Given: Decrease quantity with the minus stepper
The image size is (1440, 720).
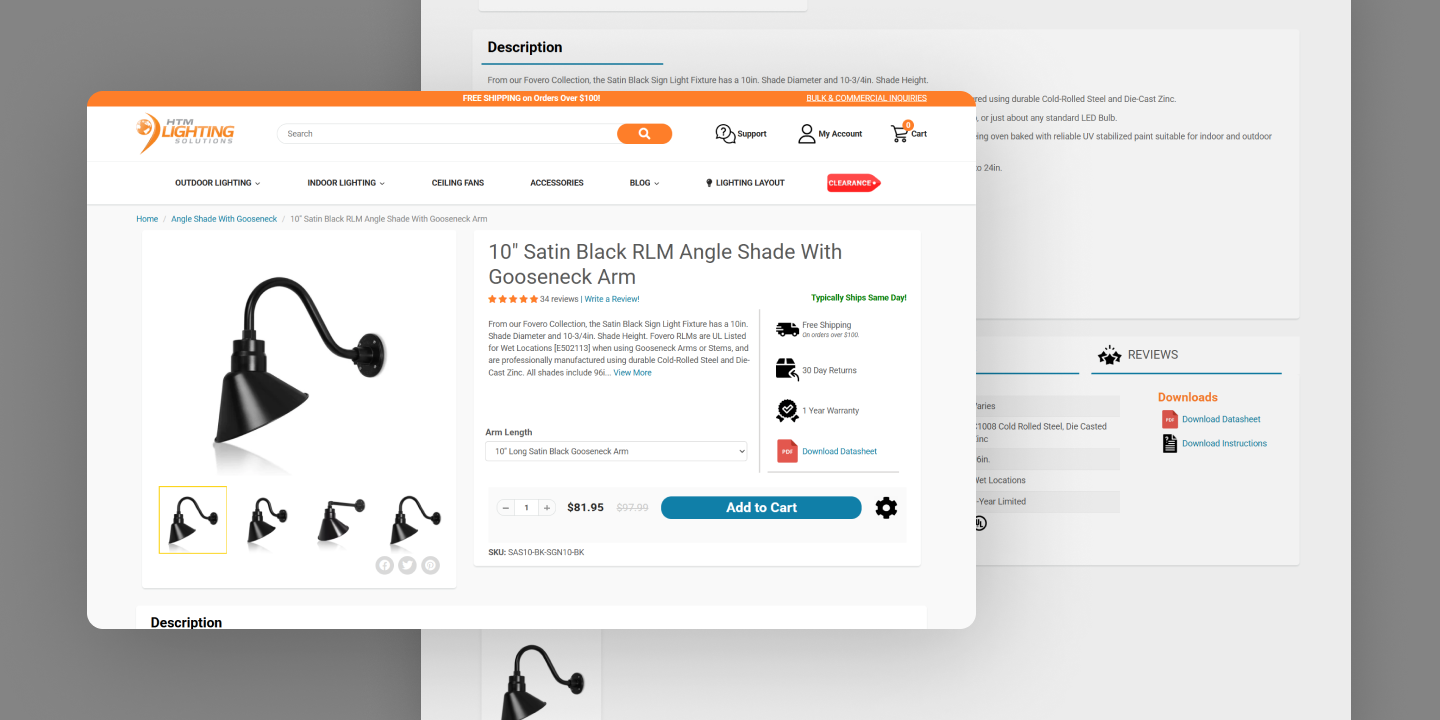Looking at the screenshot, I should (506, 508).
